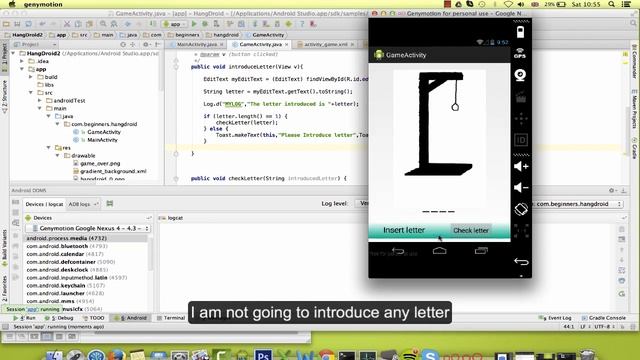640x360 pixels.
Task: Expand the .idea folder
Action: pyautogui.click(x=22, y=61)
